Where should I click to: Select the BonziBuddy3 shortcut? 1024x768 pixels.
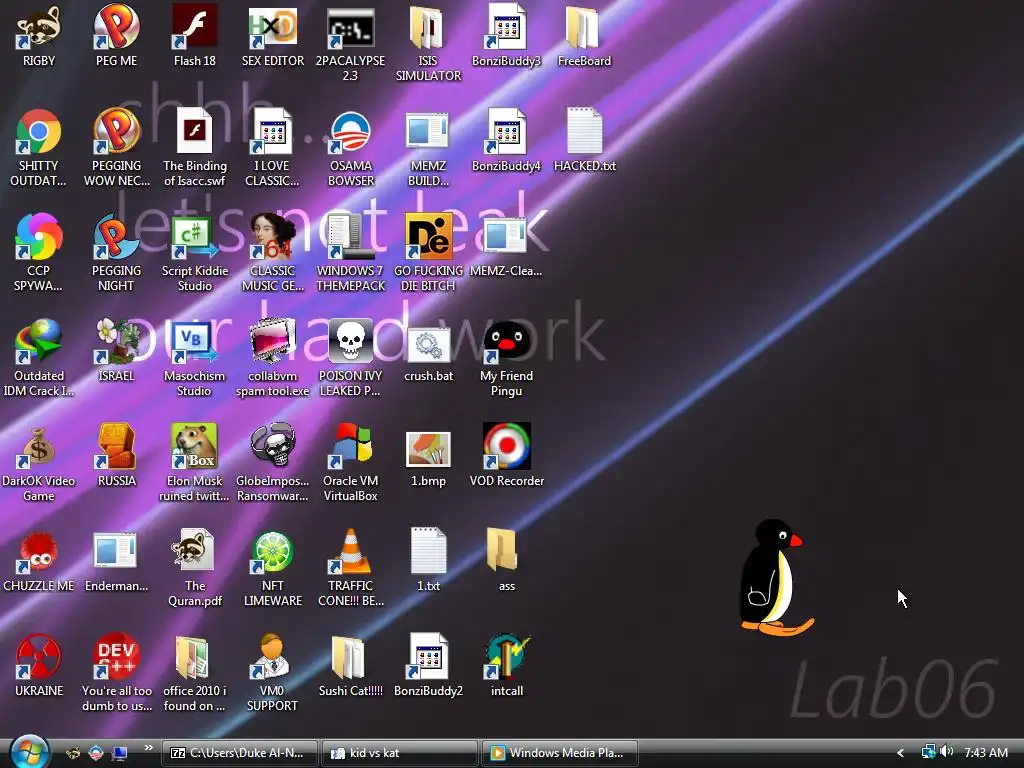(506, 27)
